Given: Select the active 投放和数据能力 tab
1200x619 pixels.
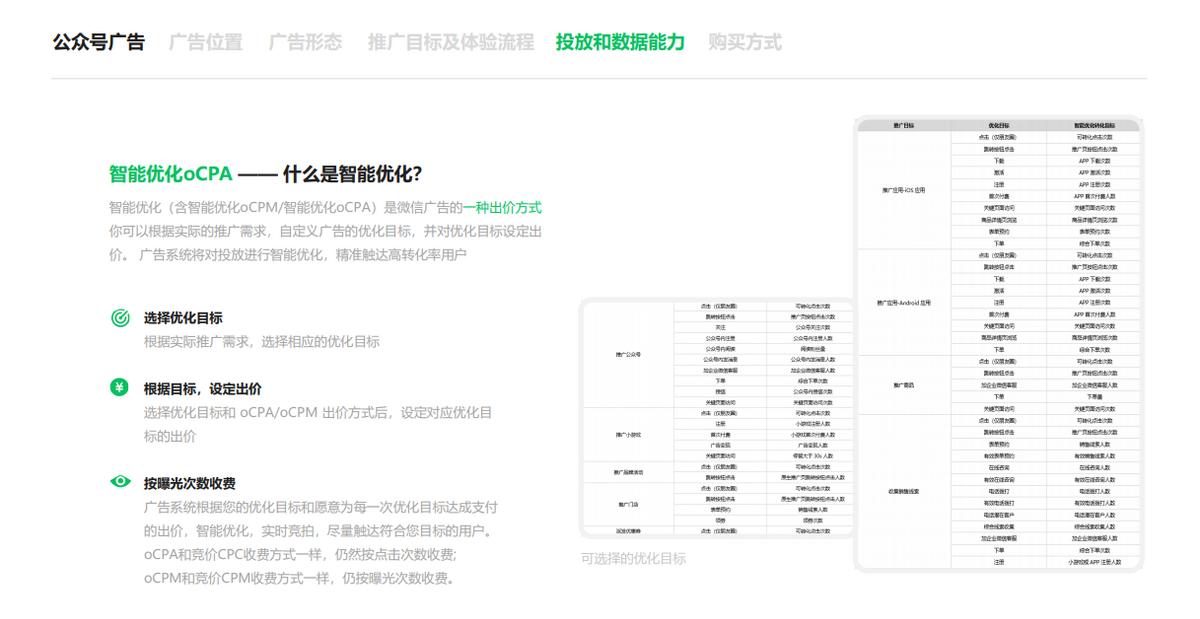Looking at the screenshot, I should [619, 42].
